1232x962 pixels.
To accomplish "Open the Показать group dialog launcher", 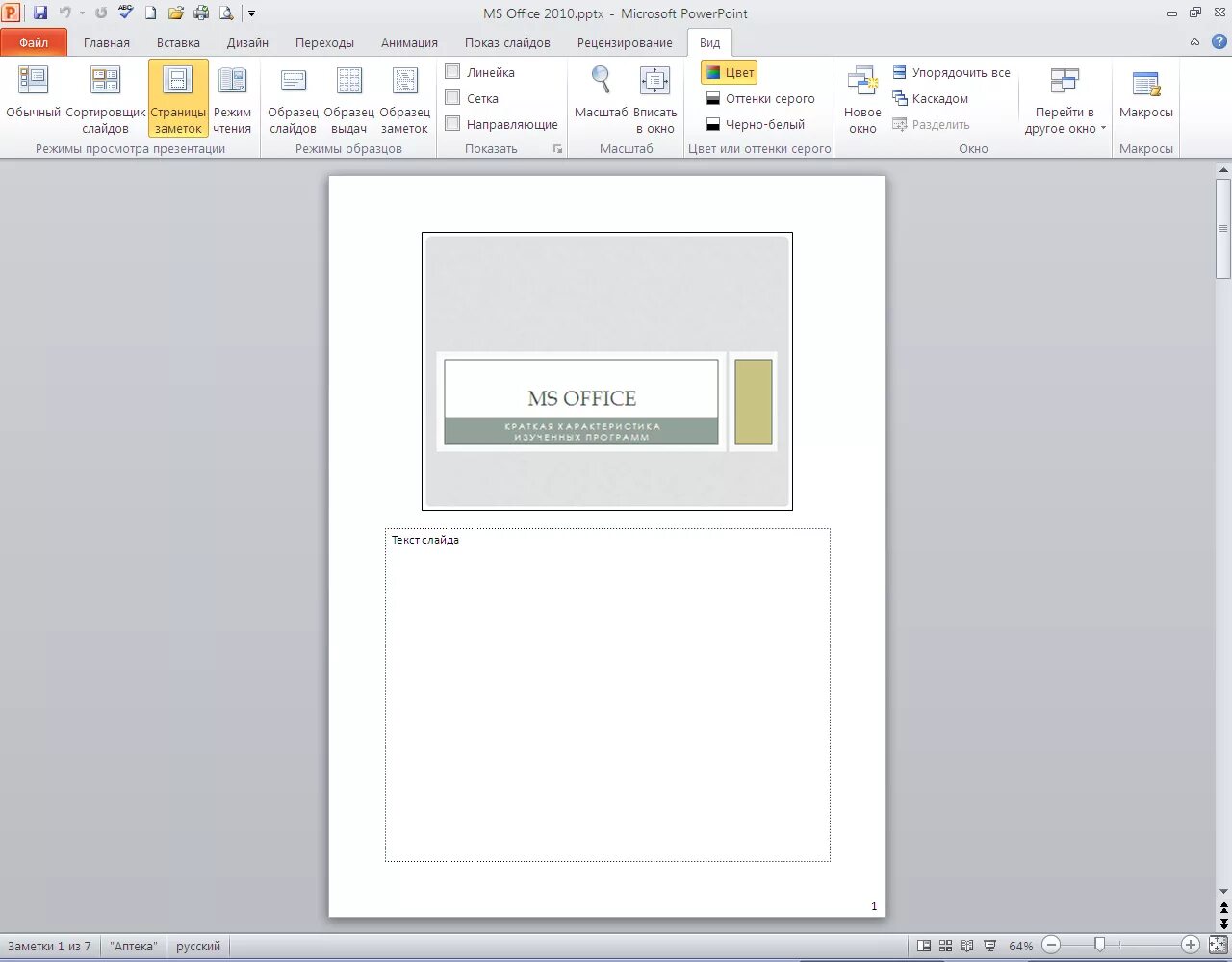I will pos(557,149).
